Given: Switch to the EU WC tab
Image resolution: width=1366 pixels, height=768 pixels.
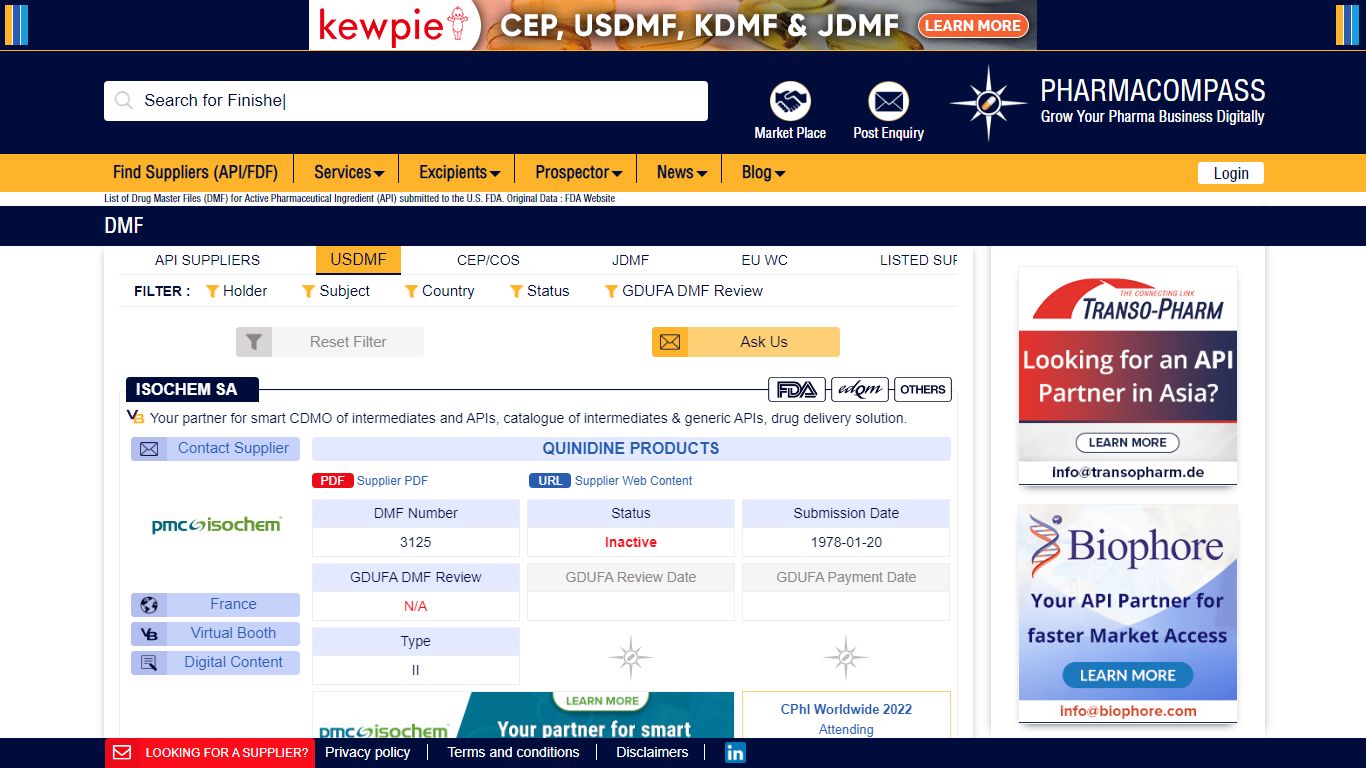Looking at the screenshot, I should coord(764,260).
